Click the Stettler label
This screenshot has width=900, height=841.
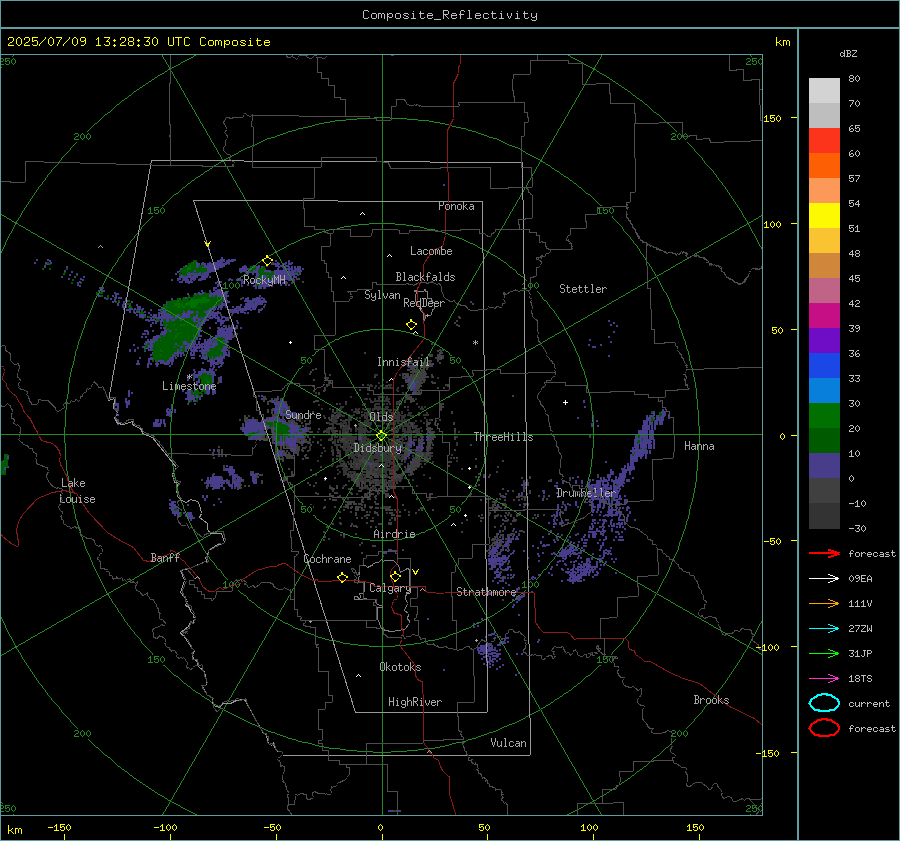(583, 289)
